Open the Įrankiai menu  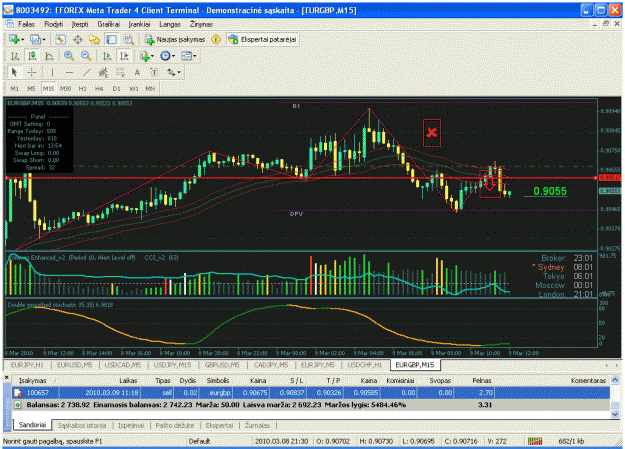coord(140,24)
